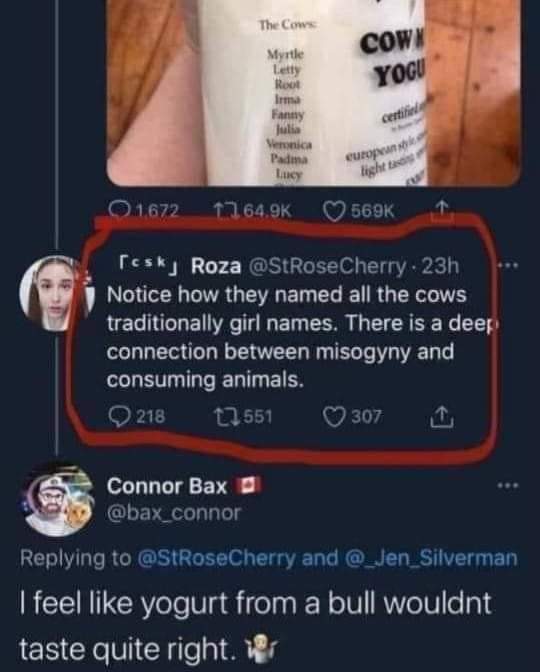Open Roza's tweet text about cow names

click(300, 337)
